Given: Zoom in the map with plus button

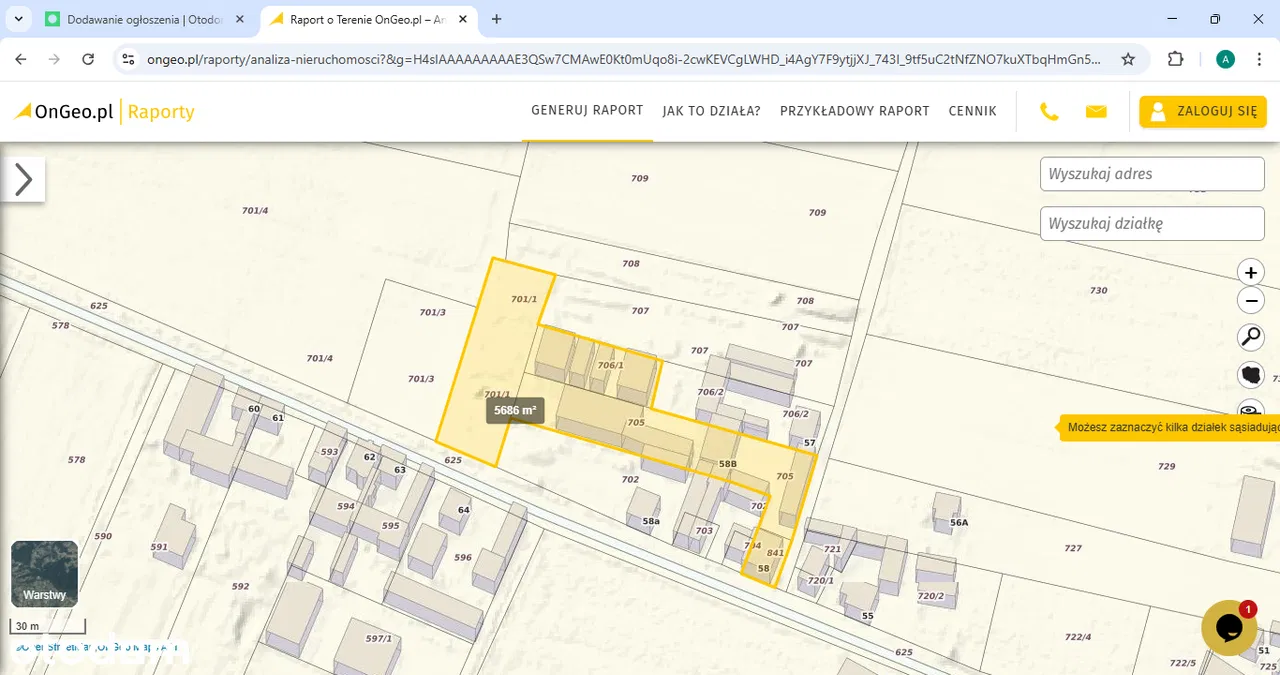Looking at the screenshot, I should [1250, 272].
